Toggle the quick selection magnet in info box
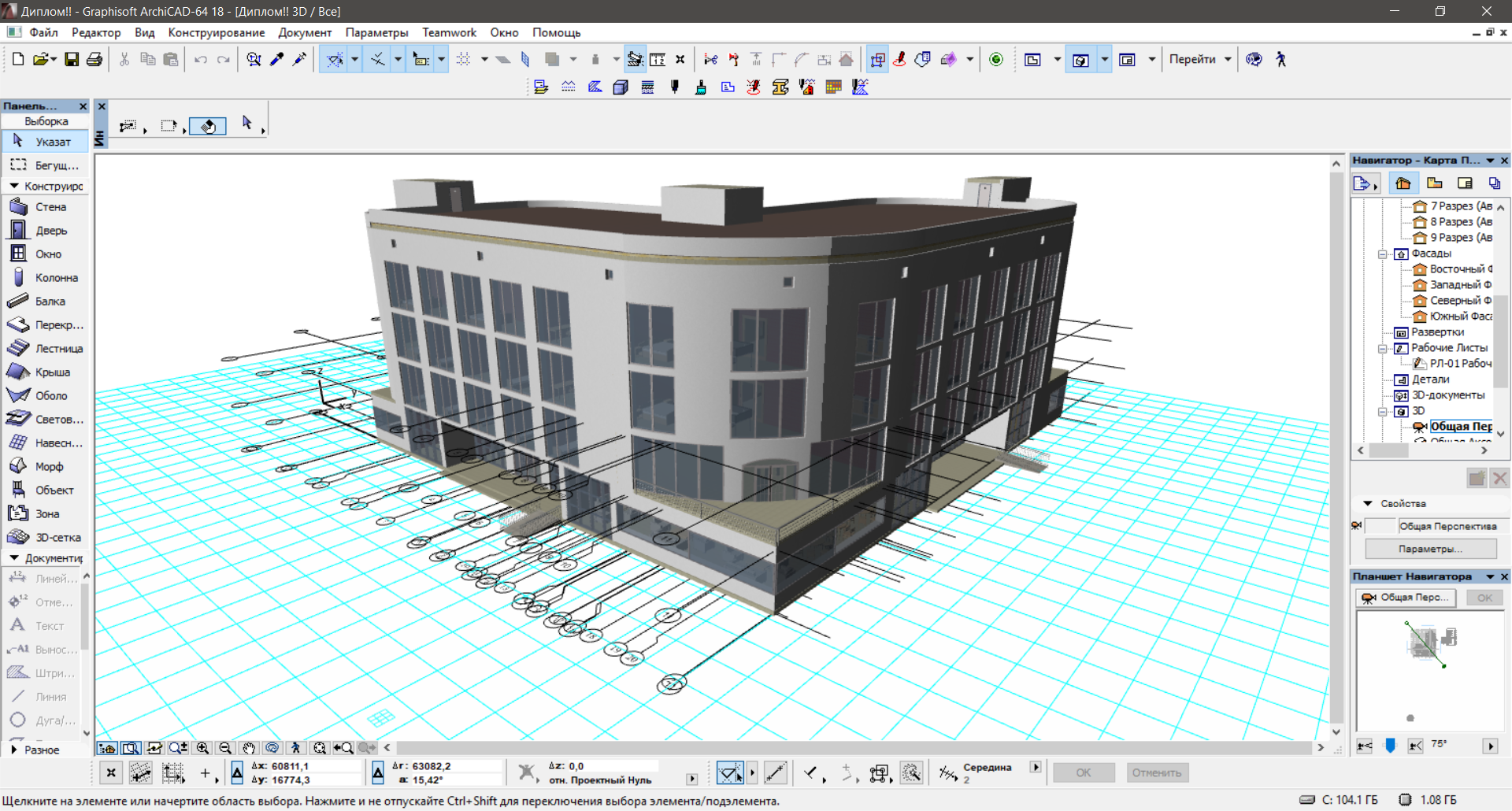The width and height of the screenshot is (1512, 811). (x=208, y=126)
